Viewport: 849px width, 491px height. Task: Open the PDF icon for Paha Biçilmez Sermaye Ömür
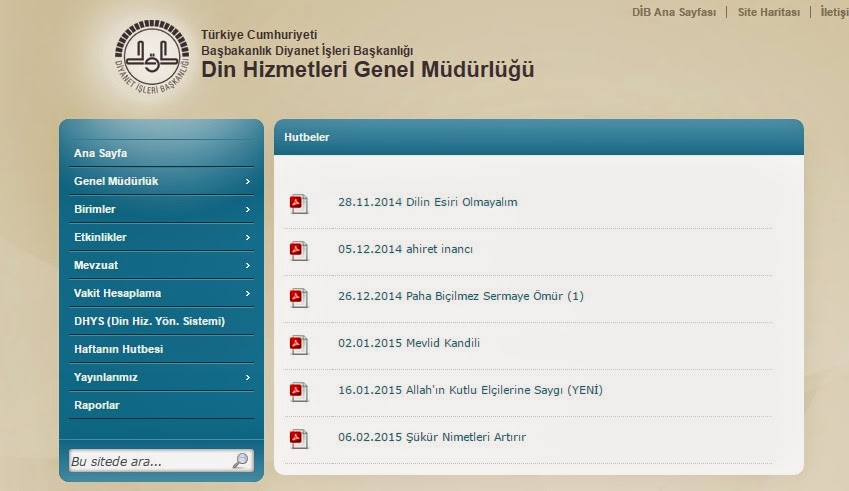tap(298, 298)
